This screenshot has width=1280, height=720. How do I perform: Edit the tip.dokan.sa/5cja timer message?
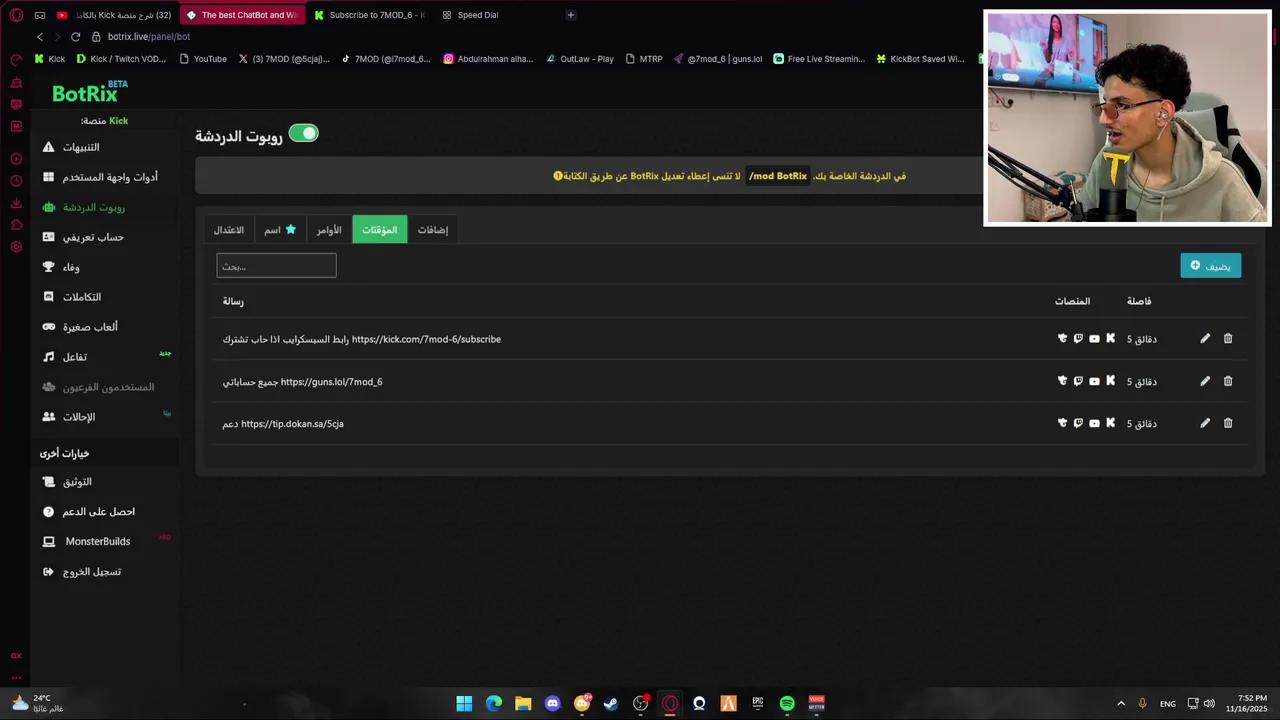(x=1205, y=423)
